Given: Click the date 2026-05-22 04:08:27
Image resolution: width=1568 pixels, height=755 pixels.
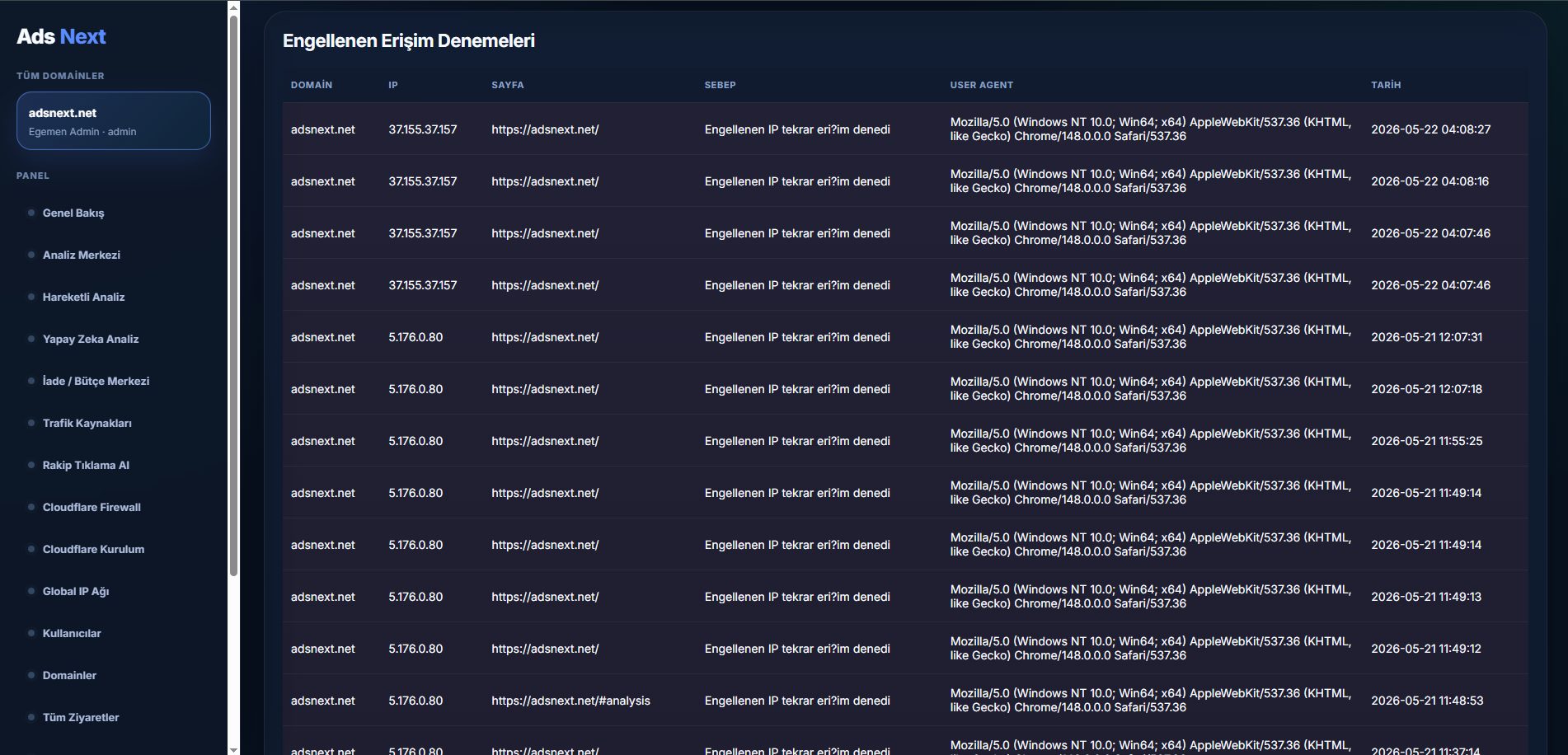Looking at the screenshot, I should point(1430,129).
